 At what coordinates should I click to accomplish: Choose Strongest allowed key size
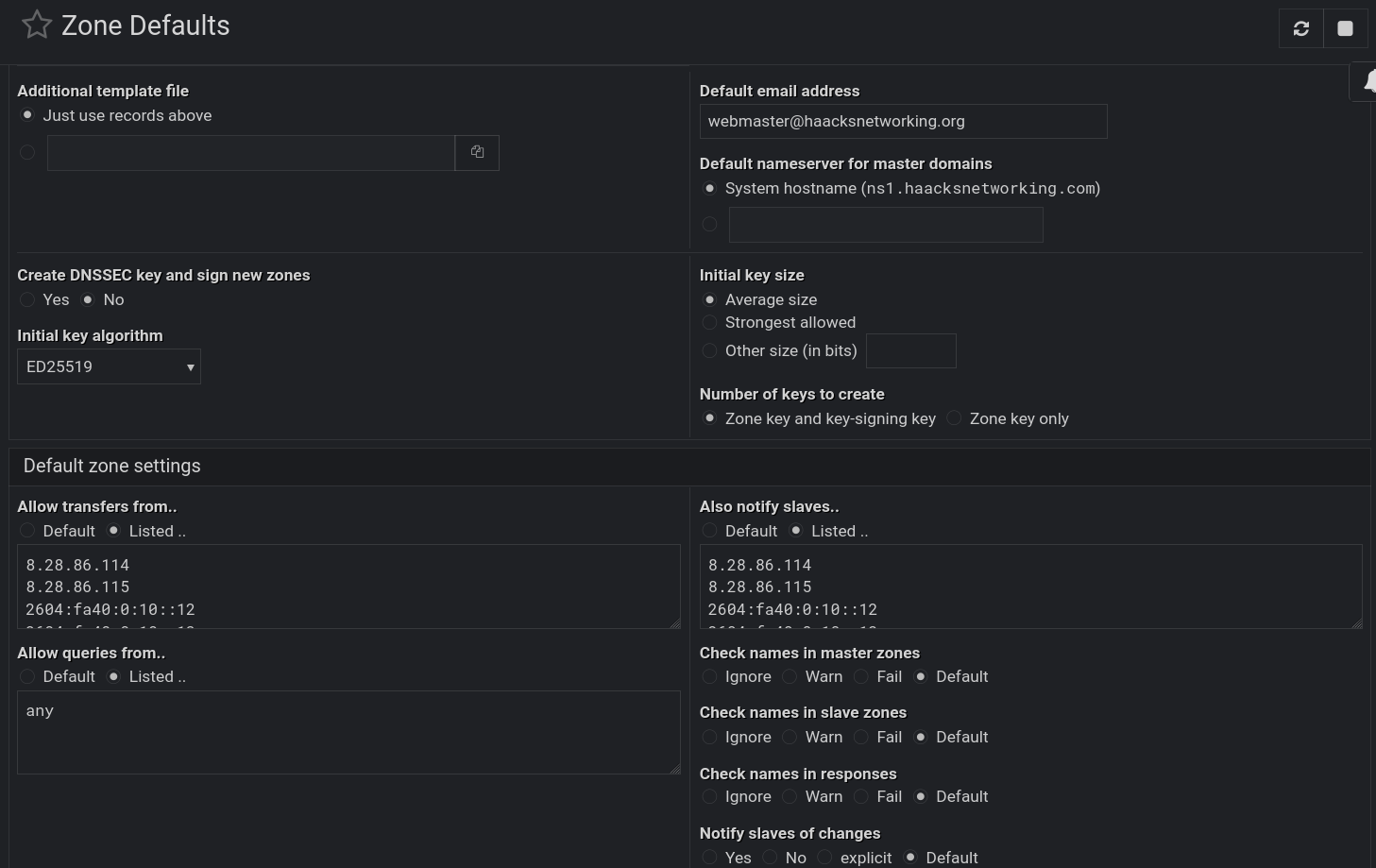710,323
